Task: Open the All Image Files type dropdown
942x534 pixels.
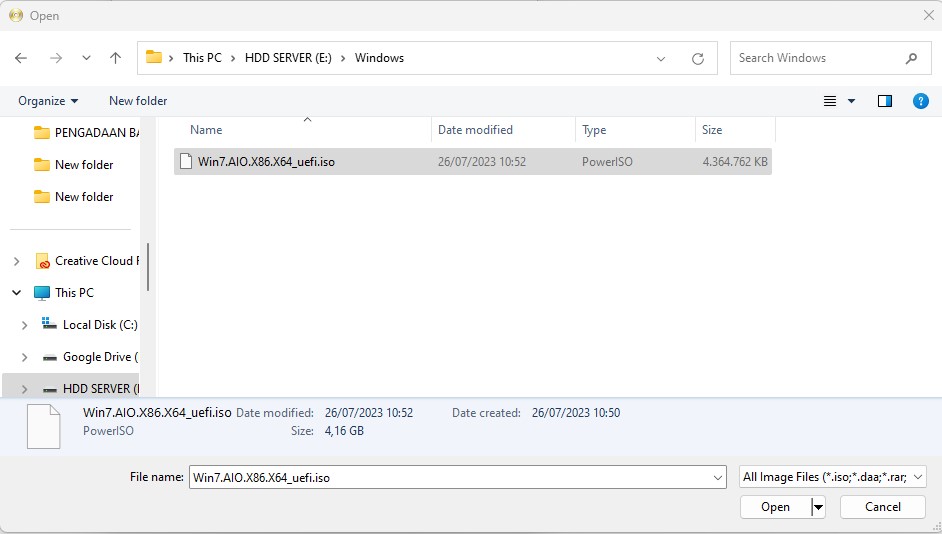Action: point(833,477)
